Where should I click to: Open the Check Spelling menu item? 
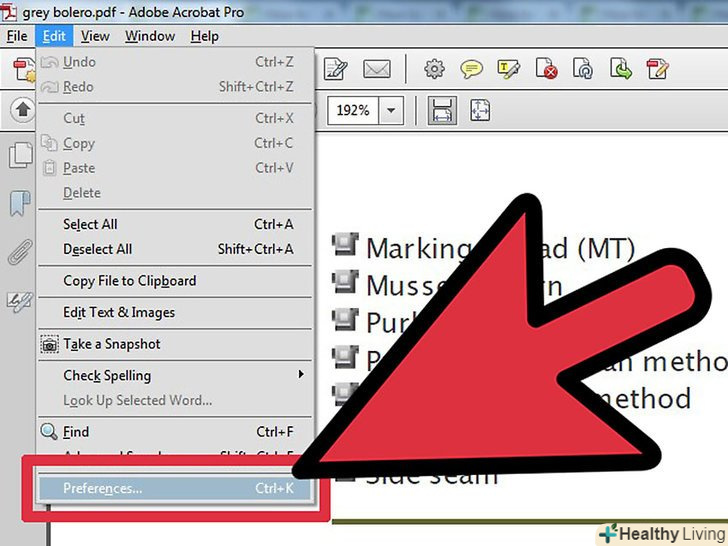[175, 375]
